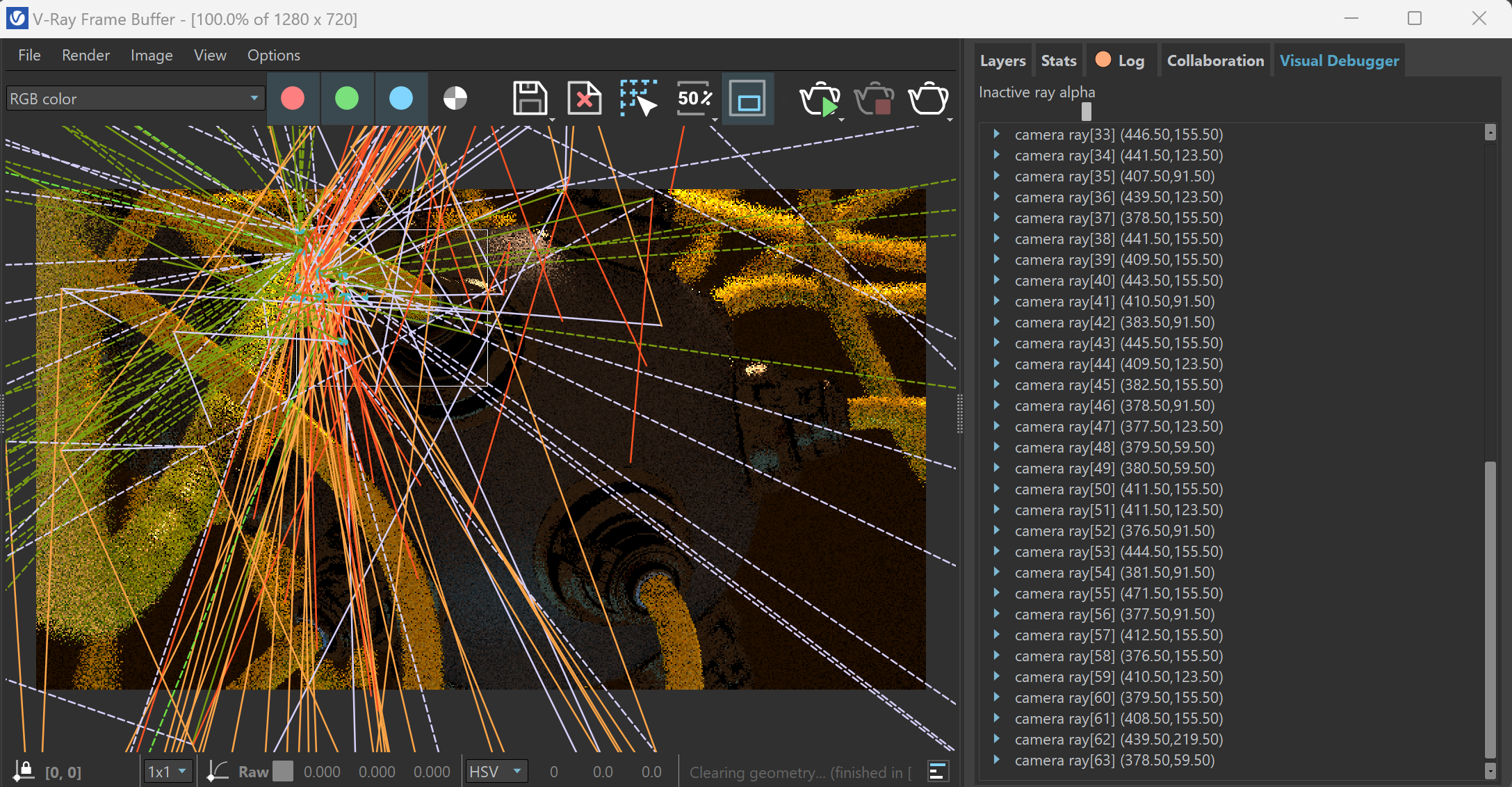
Task: Click the gray color swatch beside Raw
Action: click(x=283, y=771)
